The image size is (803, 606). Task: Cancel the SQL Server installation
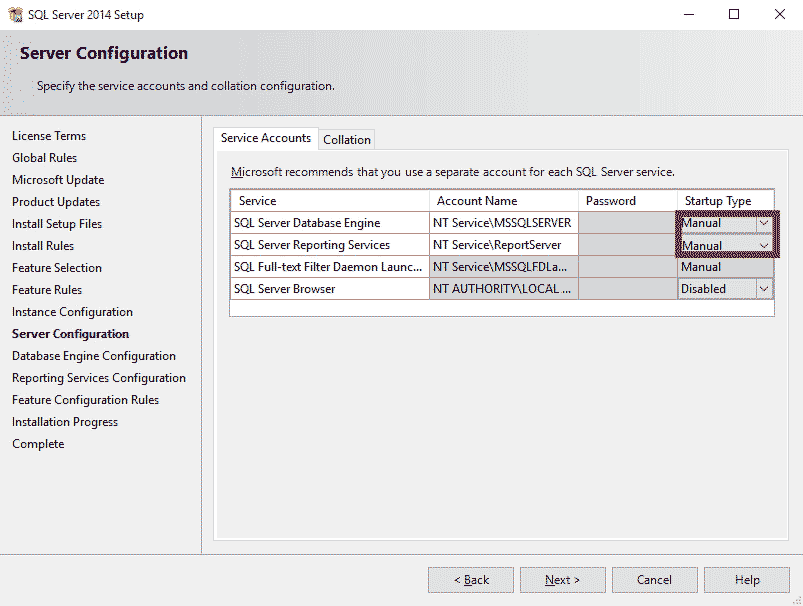tap(654, 579)
